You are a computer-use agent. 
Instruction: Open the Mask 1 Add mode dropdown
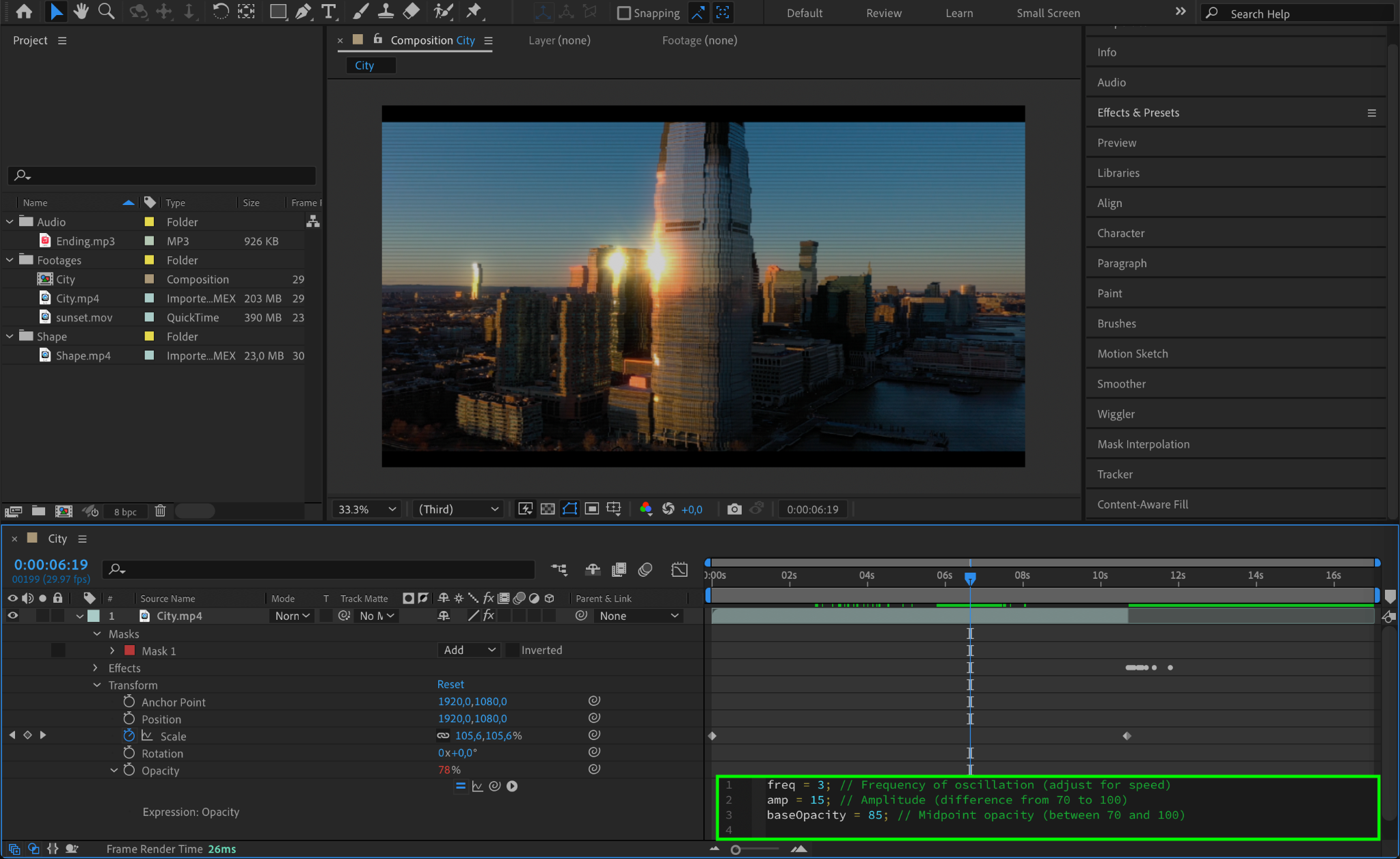pyautogui.click(x=469, y=651)
